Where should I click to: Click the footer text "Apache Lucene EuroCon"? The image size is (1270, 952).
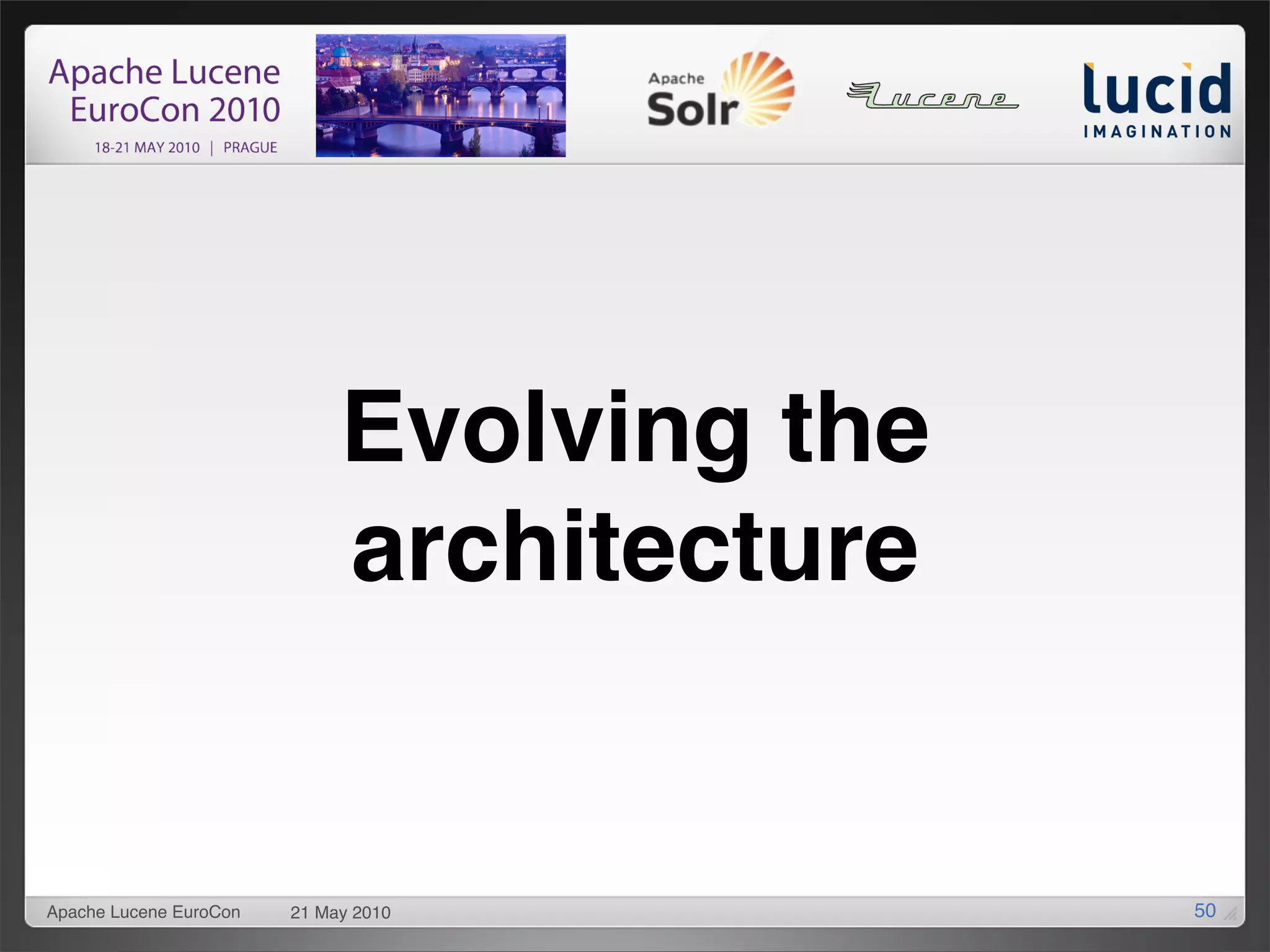pos(143,912)
